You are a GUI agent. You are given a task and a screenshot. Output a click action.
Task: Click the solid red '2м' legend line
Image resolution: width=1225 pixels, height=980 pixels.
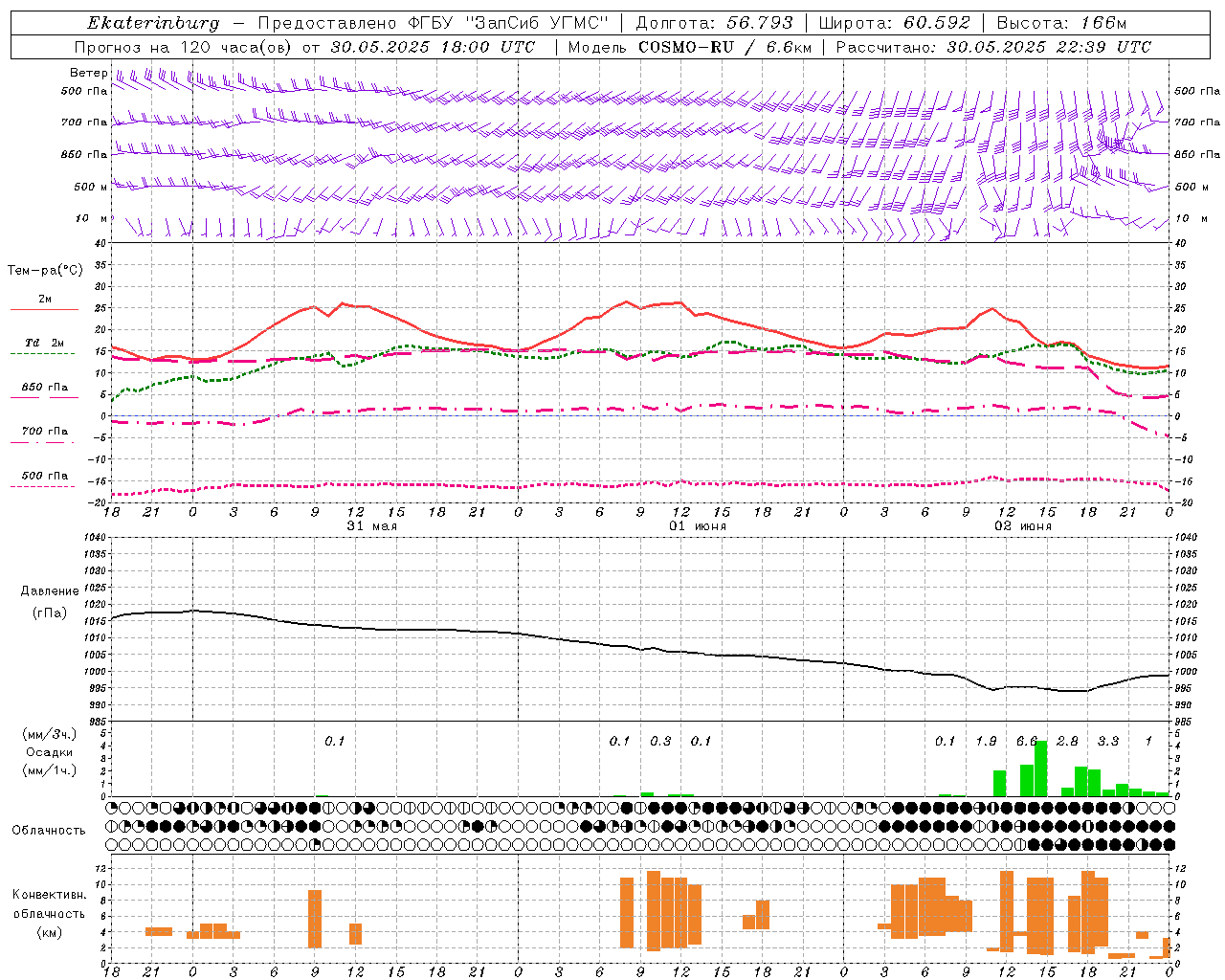pyautogui.click(x=44, y=309)
